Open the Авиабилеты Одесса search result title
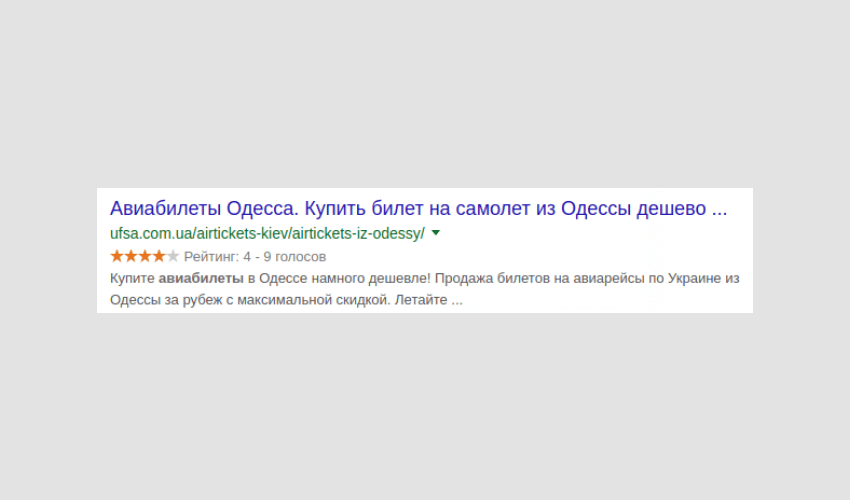The width and height of the screenshot is (850, 500). pyautogui.click(x=418, y=208)
